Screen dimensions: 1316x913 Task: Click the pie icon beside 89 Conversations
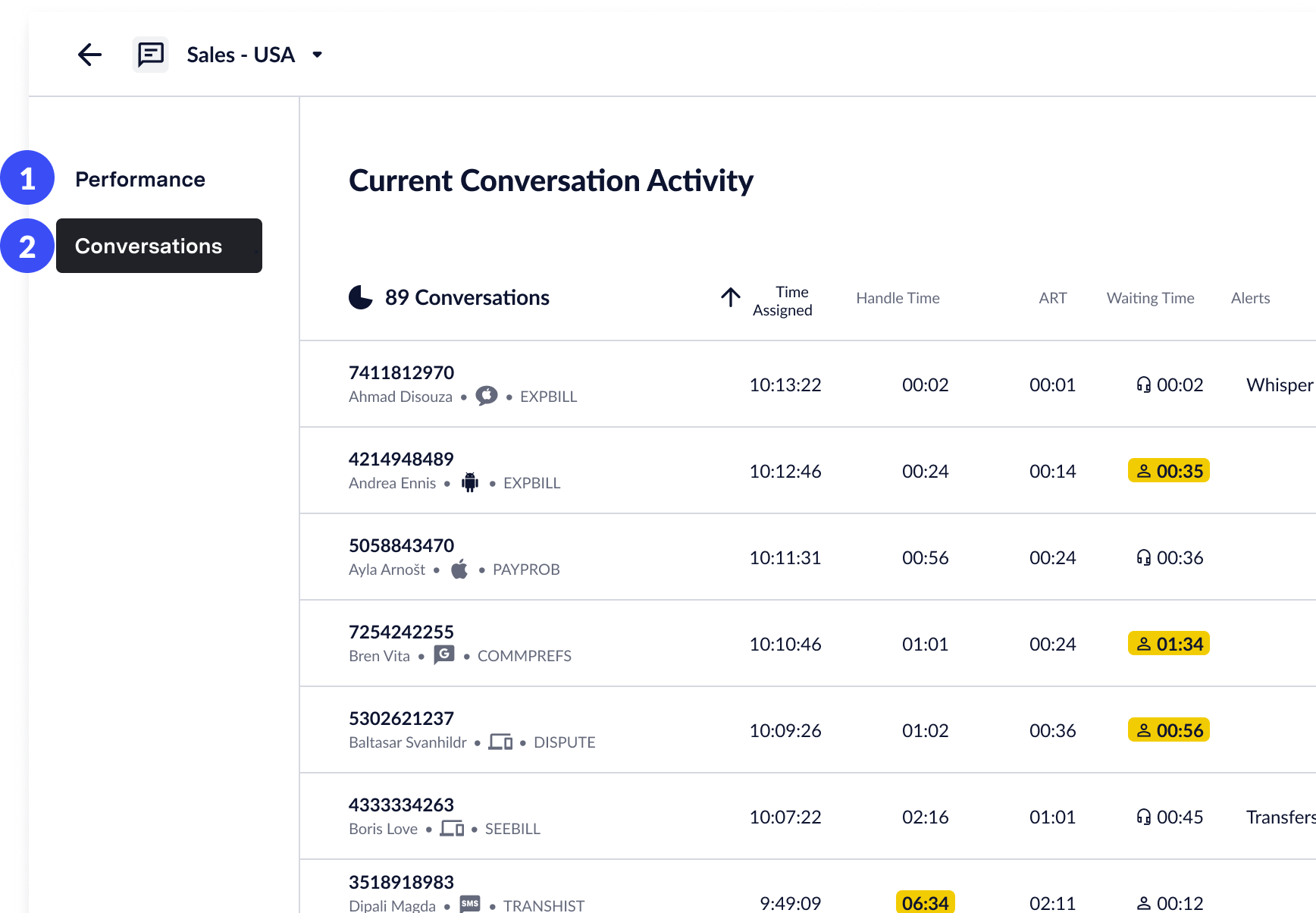point(361,297)
